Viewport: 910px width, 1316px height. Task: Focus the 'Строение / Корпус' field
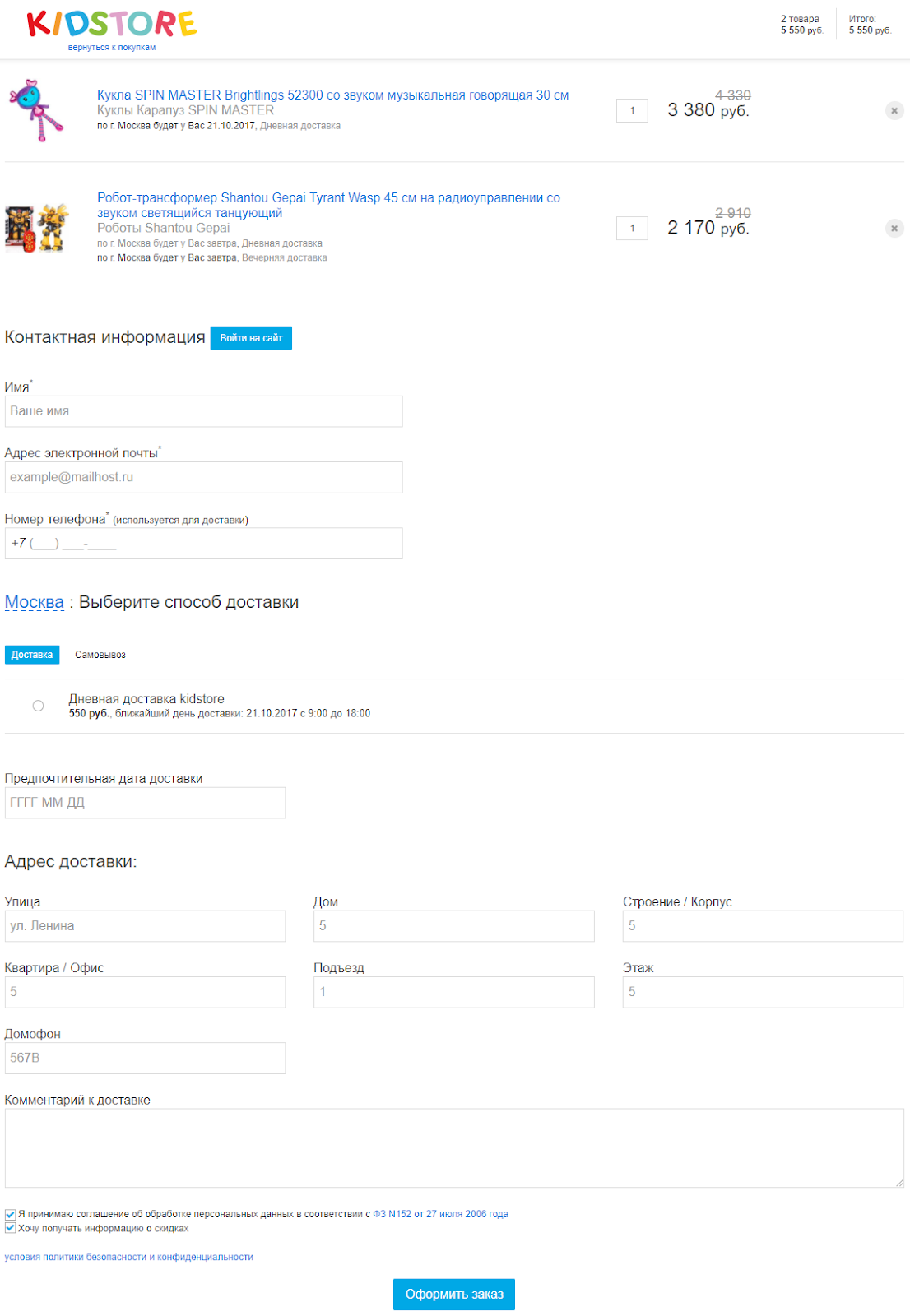point(763,926)
